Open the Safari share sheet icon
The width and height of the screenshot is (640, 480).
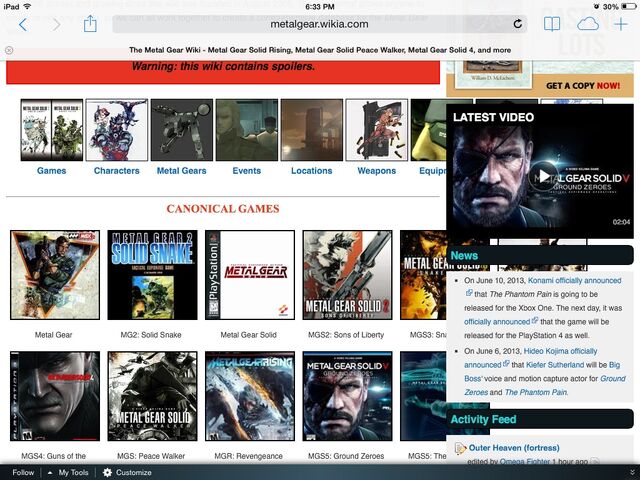click(x=90, y=23)
